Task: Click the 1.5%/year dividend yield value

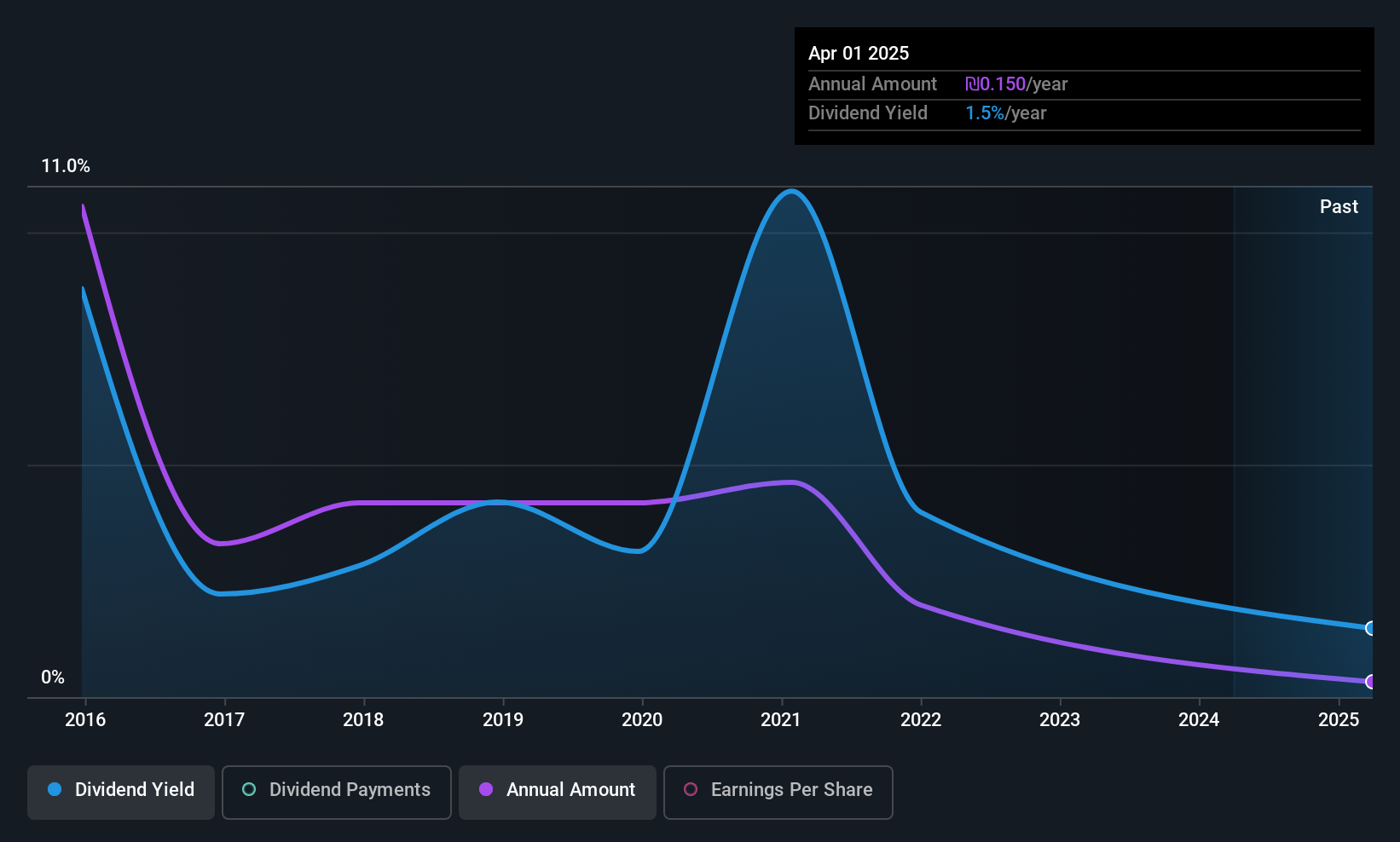Action: [x=1005, y=113]
